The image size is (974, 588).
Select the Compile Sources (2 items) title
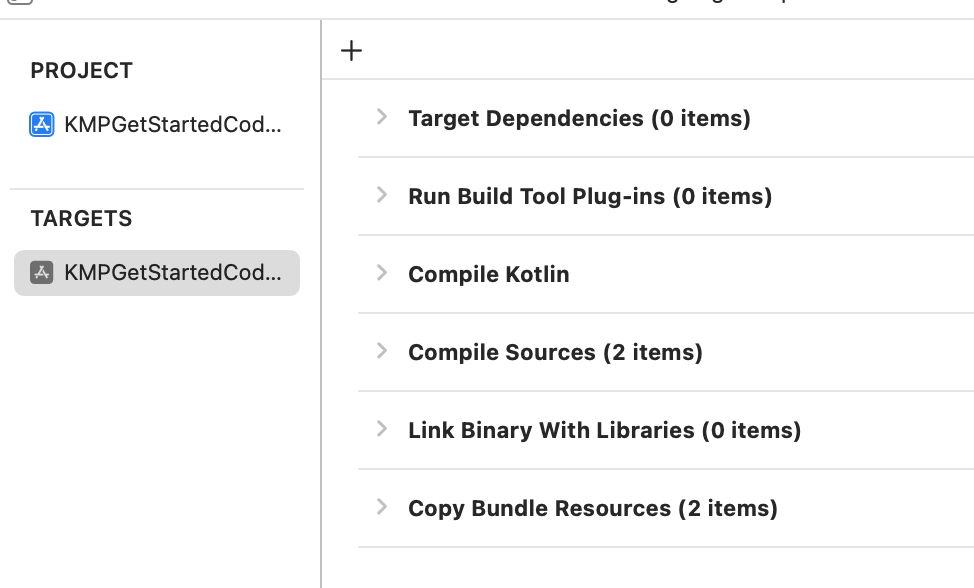point(555,352)
